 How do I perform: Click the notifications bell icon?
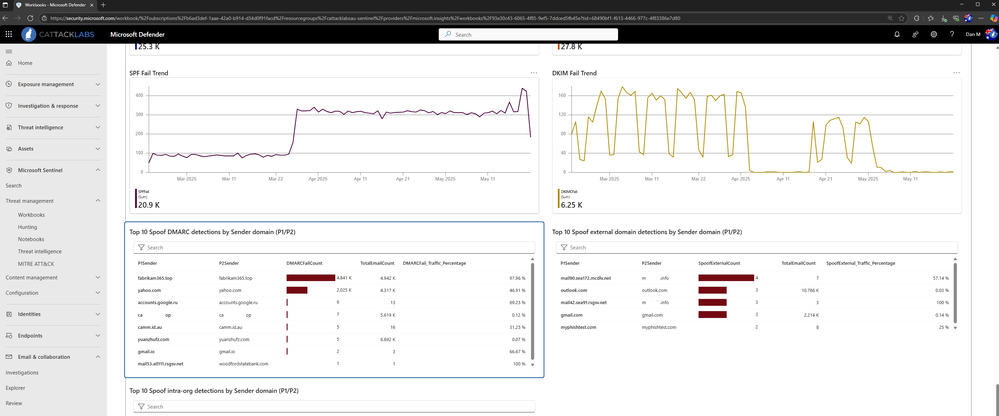[897, 34]
